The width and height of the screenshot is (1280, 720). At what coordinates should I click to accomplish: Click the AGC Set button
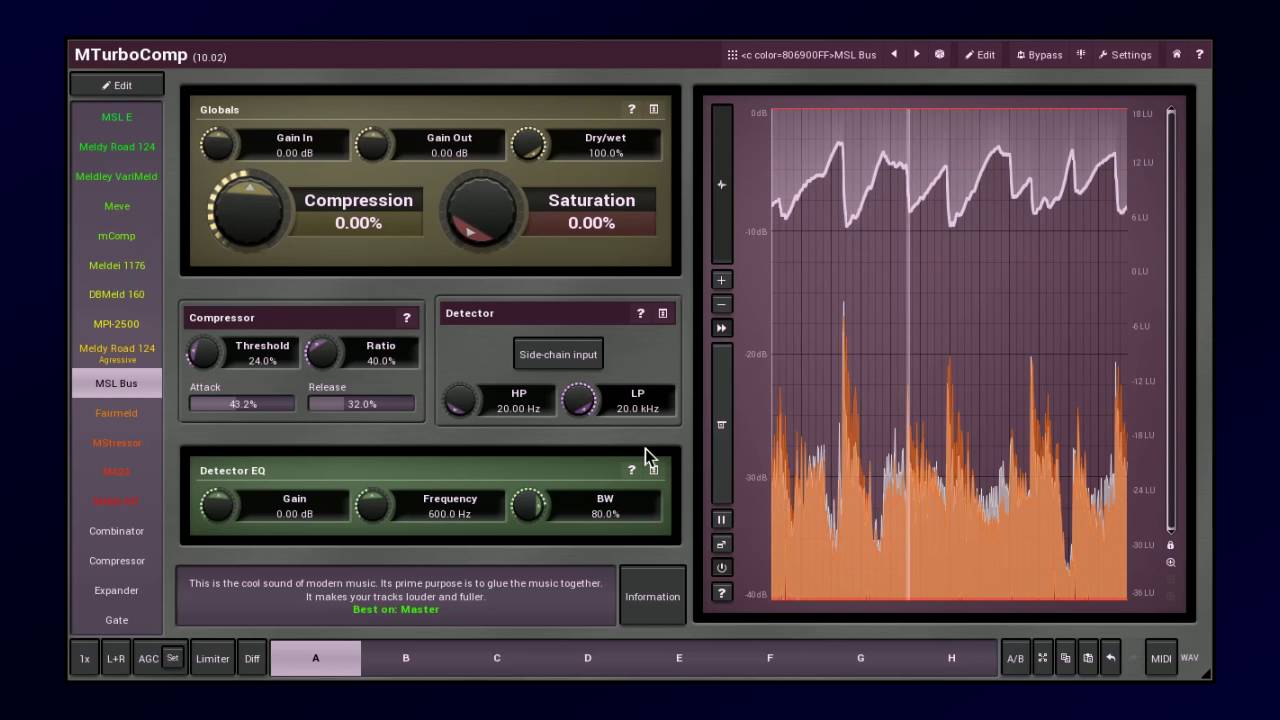tap(173, 658)
